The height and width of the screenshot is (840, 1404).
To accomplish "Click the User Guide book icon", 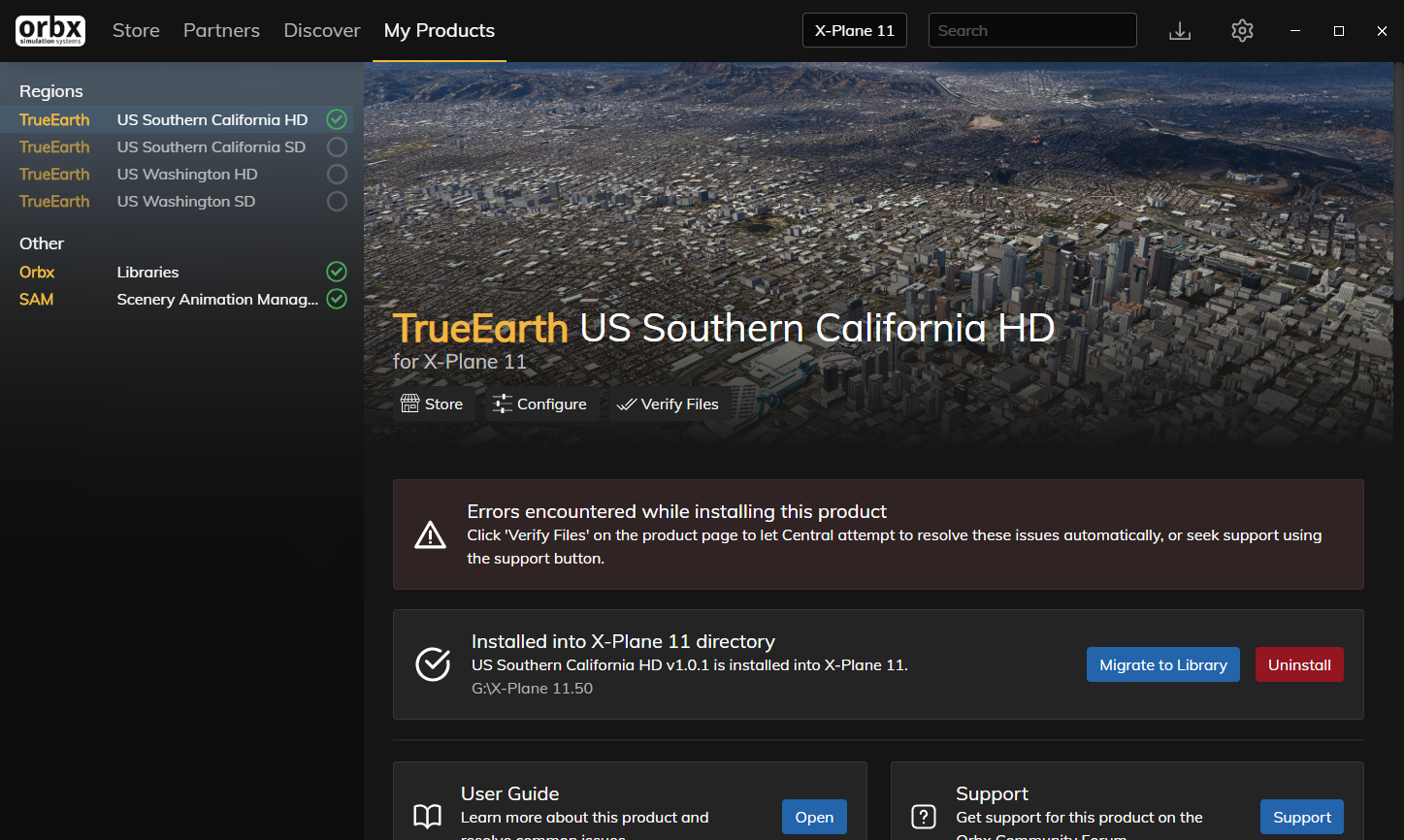I will (427, 817).
